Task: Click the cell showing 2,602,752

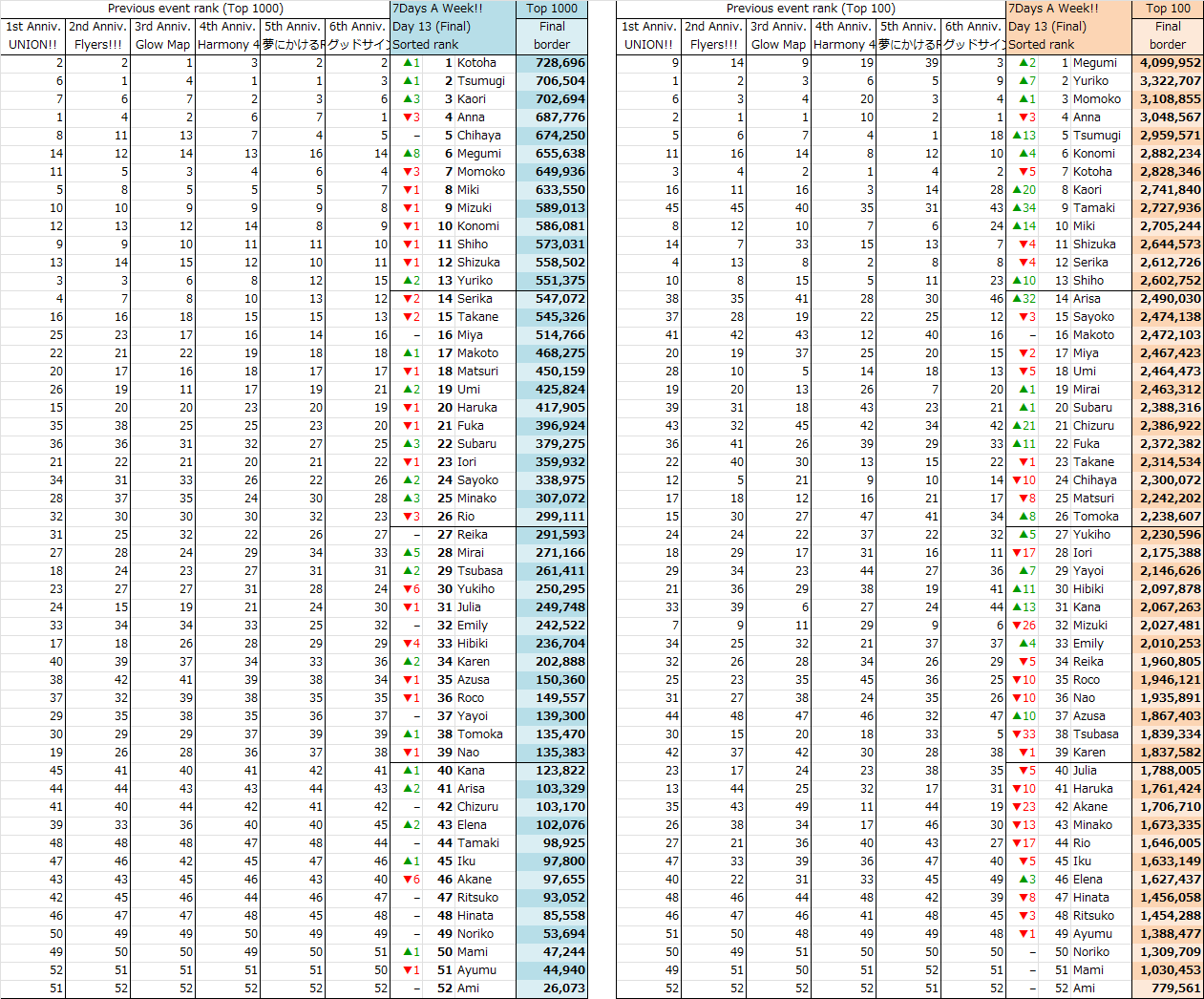Action: click(1168, 281)
